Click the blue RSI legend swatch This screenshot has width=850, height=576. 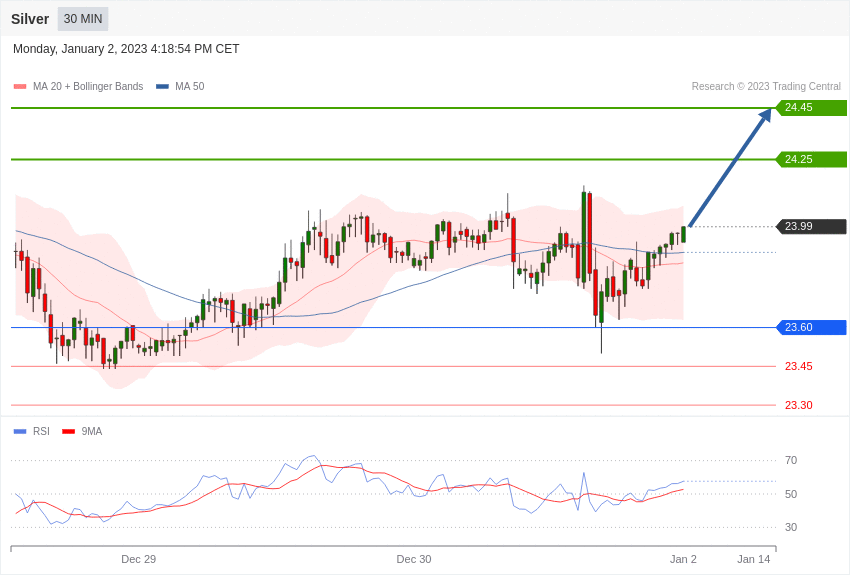[x=20, y=431]
